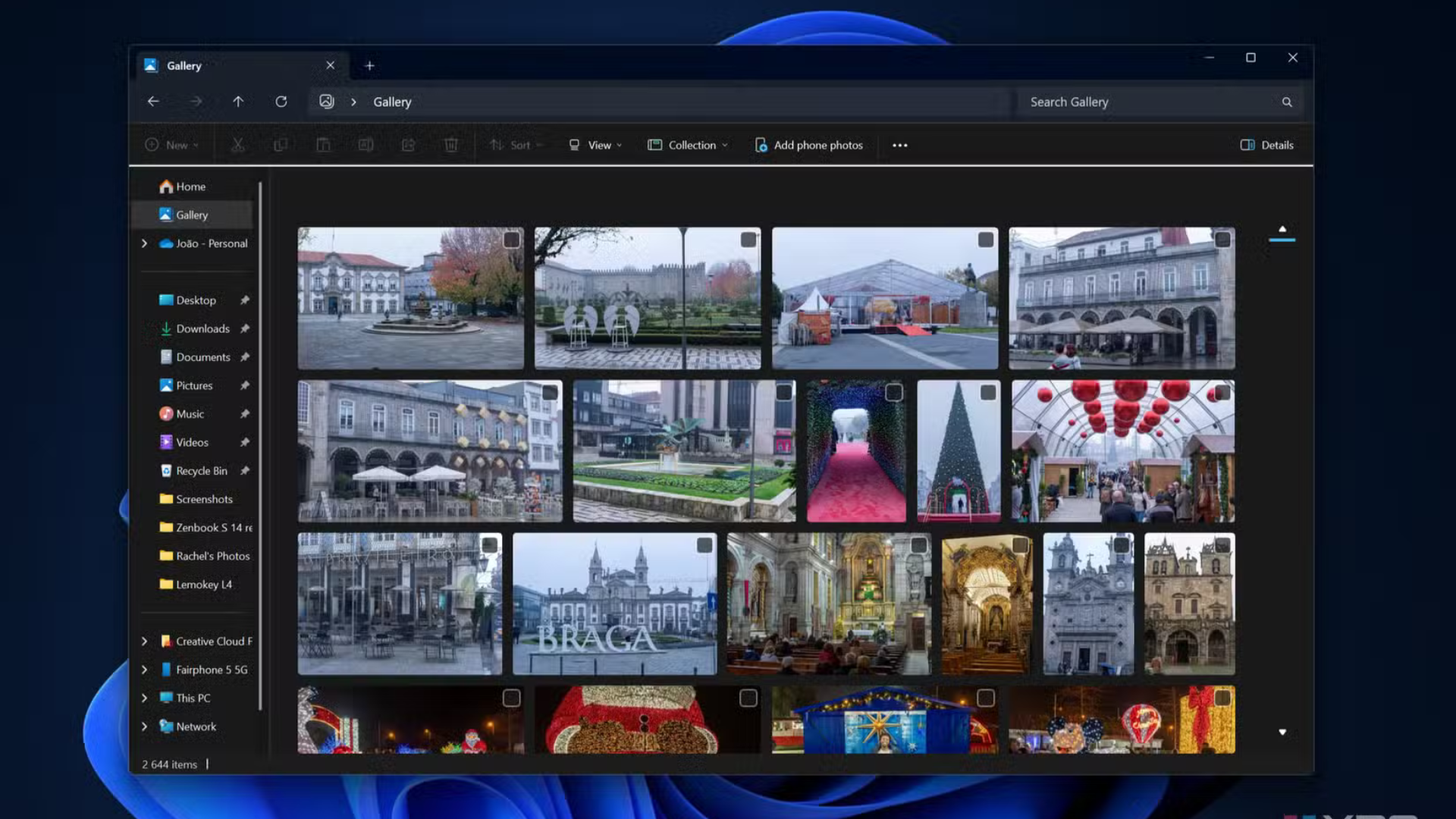Click the Refresh icon in the navigation bar
Screen dimensions: 1456x819
(x=281, y=101)
